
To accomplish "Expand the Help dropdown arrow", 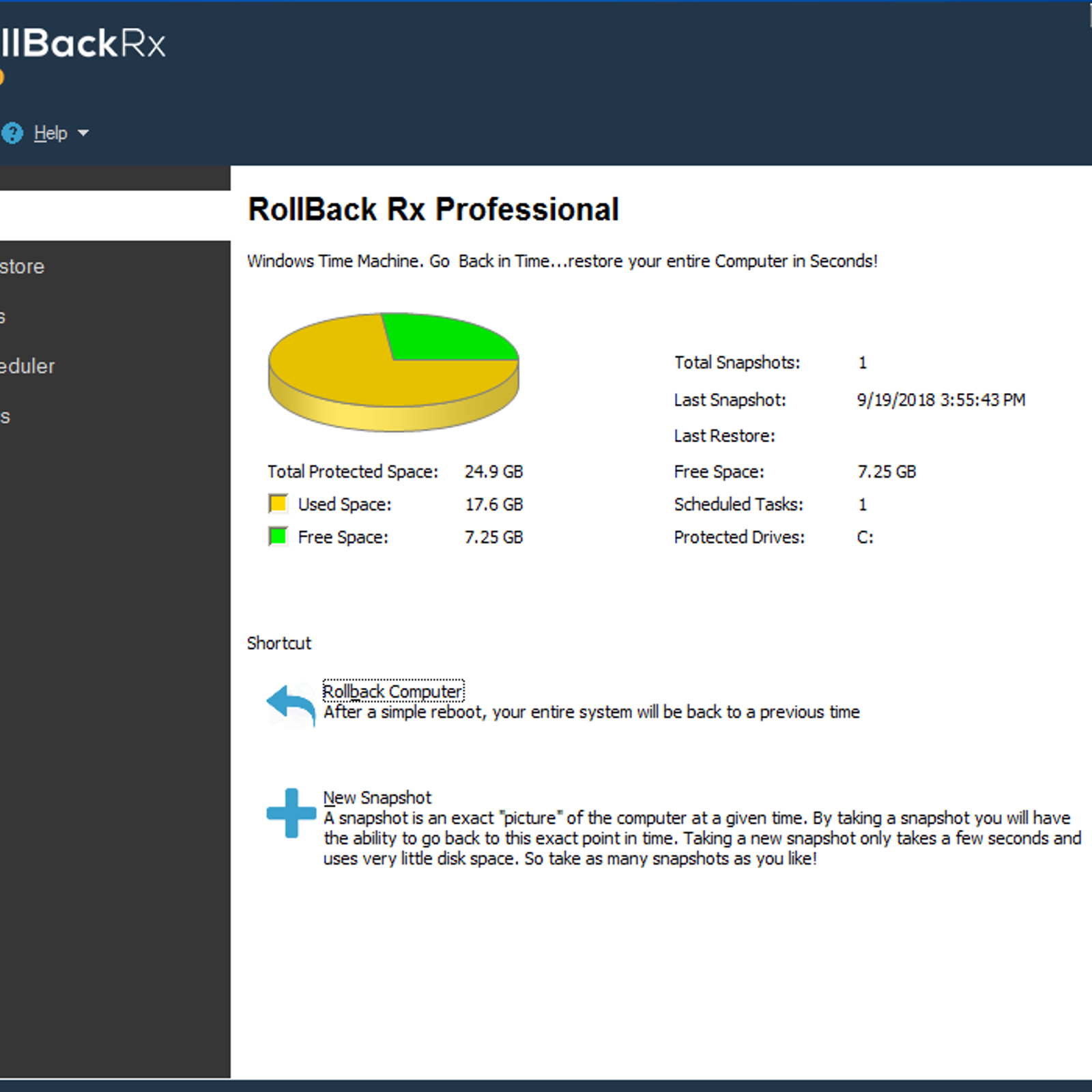I will (x=83, y=133).
